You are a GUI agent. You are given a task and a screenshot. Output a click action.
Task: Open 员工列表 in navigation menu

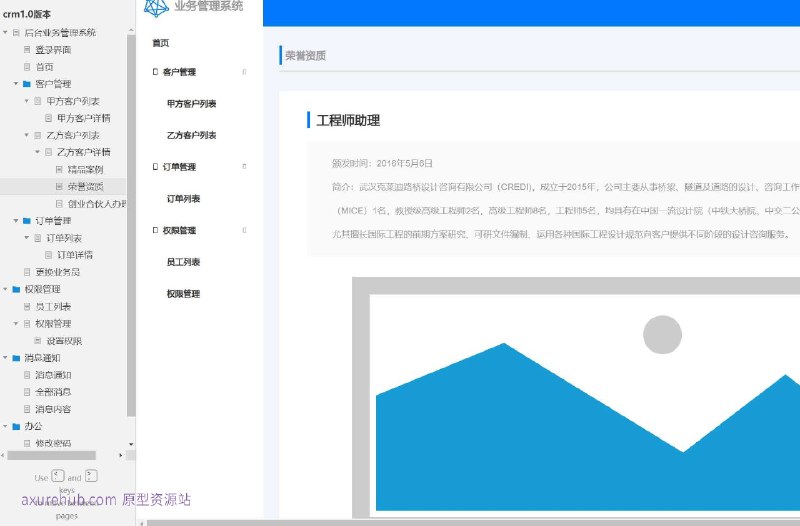pyautogui.click(x=183, y=262)
